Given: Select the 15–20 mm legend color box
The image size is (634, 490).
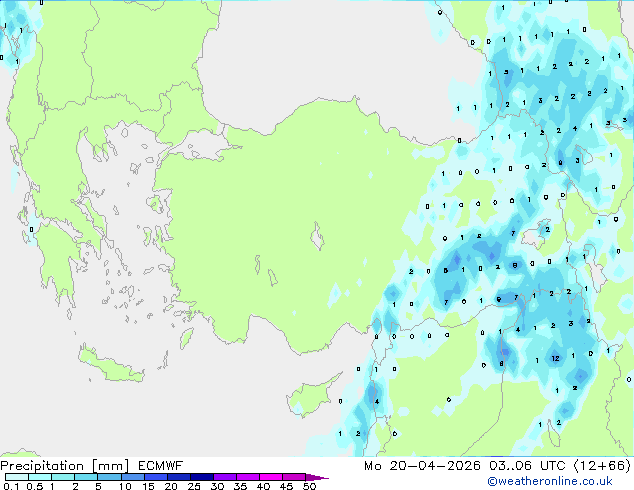Looking at the screenshot, I should pyautogui.click(x=155, y=477).
